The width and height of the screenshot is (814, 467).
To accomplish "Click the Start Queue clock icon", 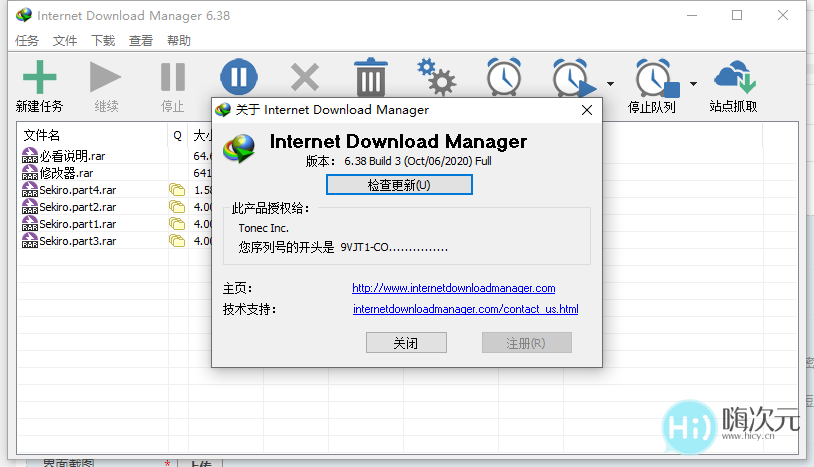I will click(x=574, y=78).
